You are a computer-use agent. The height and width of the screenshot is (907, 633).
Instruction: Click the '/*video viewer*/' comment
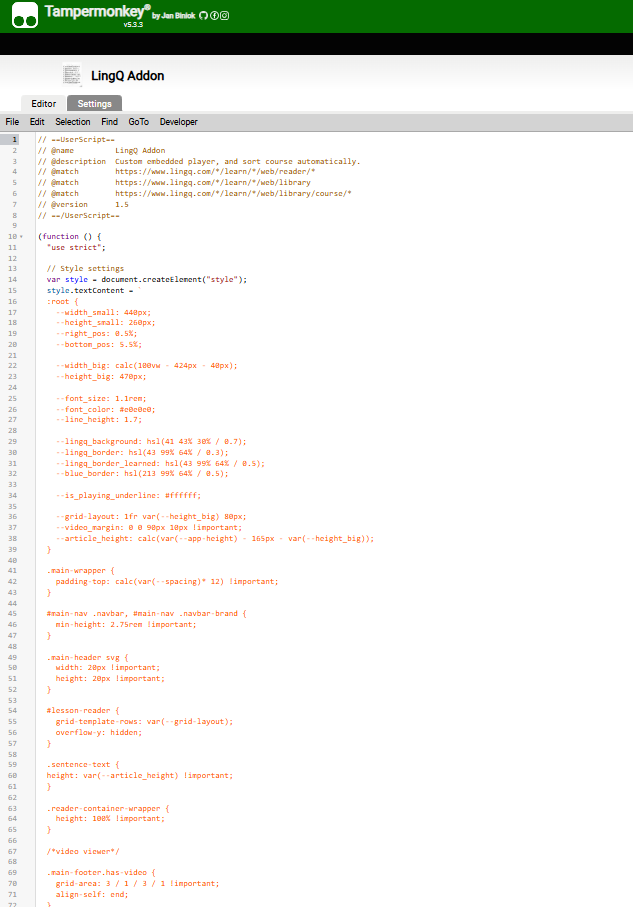pyautogui.click(x=83, y=851)
